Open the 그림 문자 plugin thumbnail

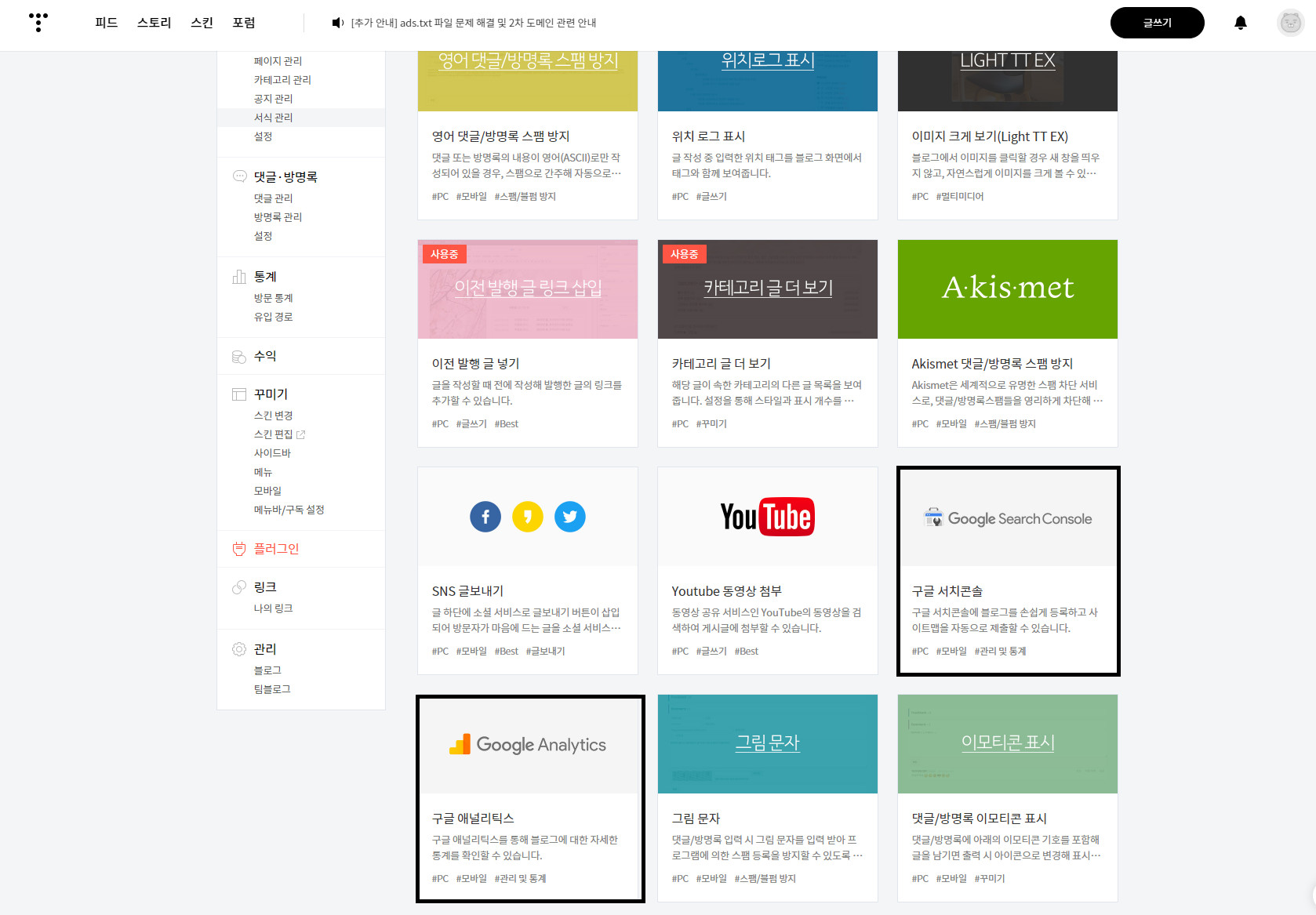click(x=768, y=744)
